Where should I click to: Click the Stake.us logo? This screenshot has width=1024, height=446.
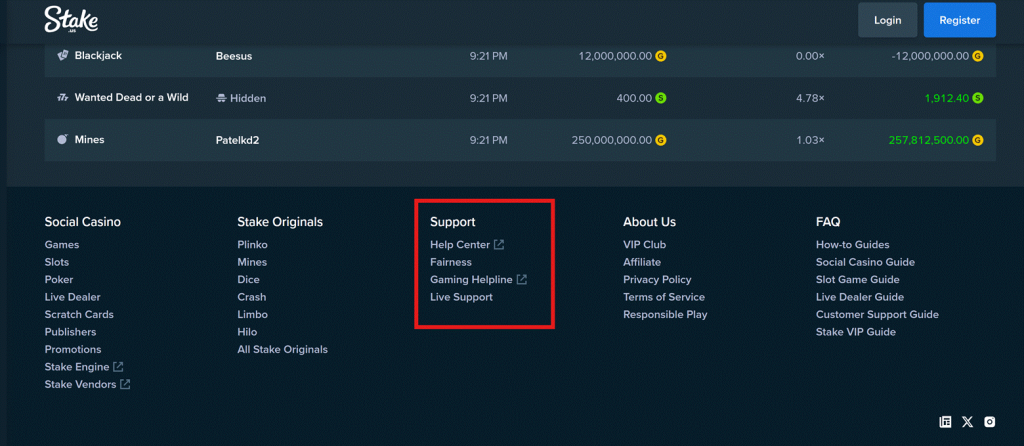click(71, 20)
